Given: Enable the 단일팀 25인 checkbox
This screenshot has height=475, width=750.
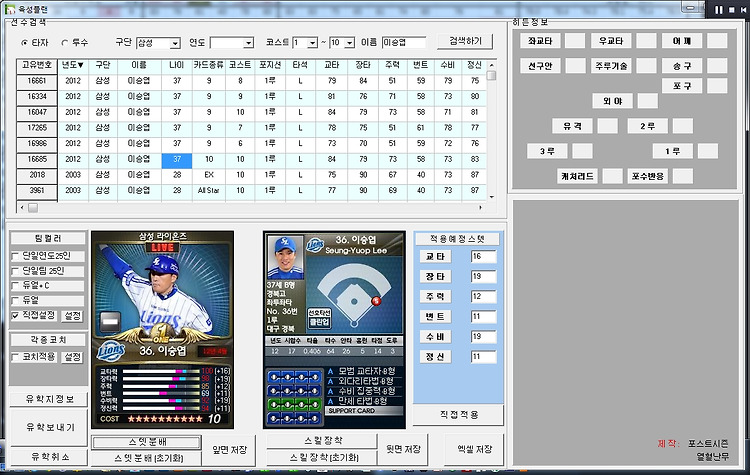Looking at the screenshot, I should click(16, 271).
